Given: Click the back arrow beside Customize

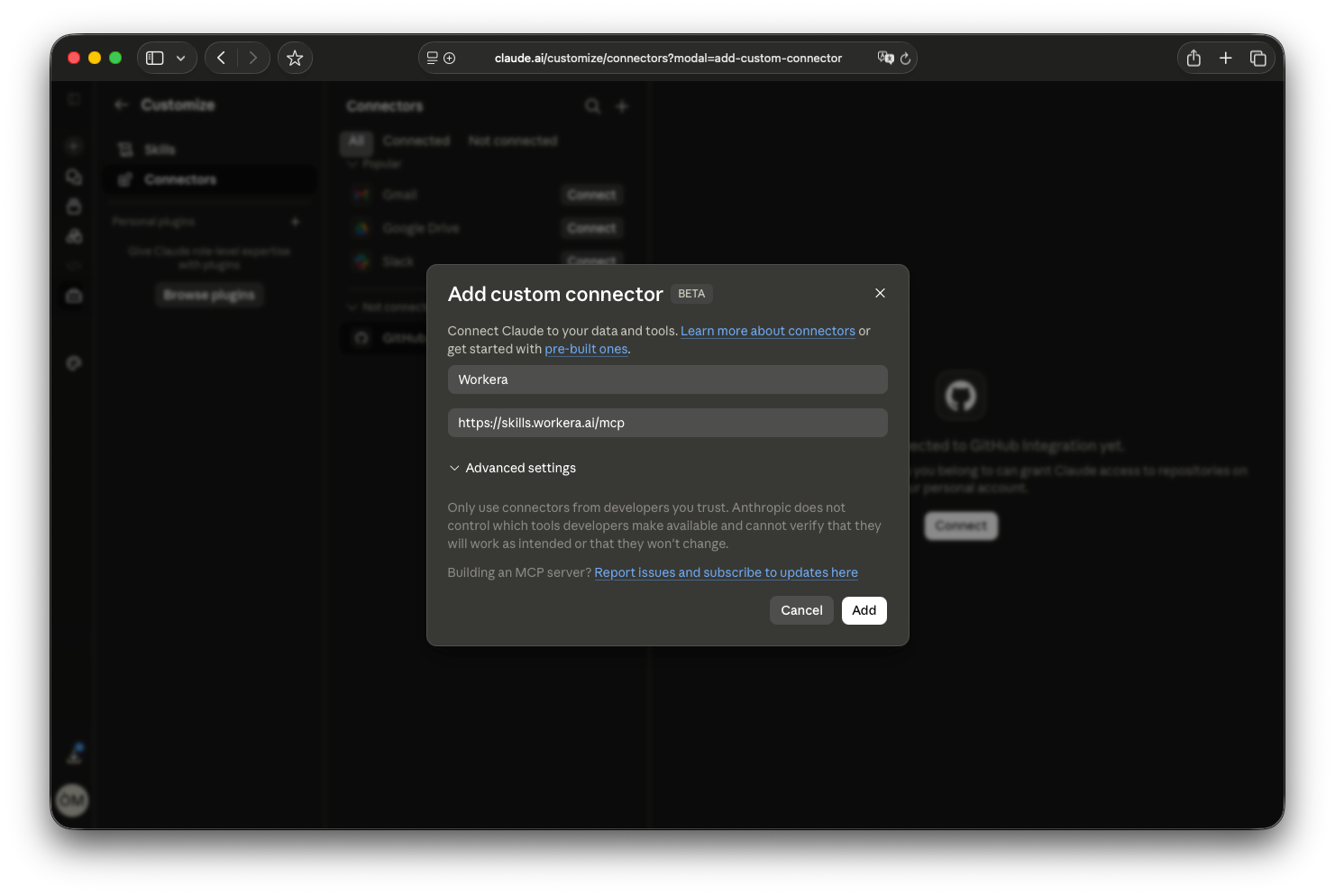Looking at the screenshot, I should (x=122, y=105).
